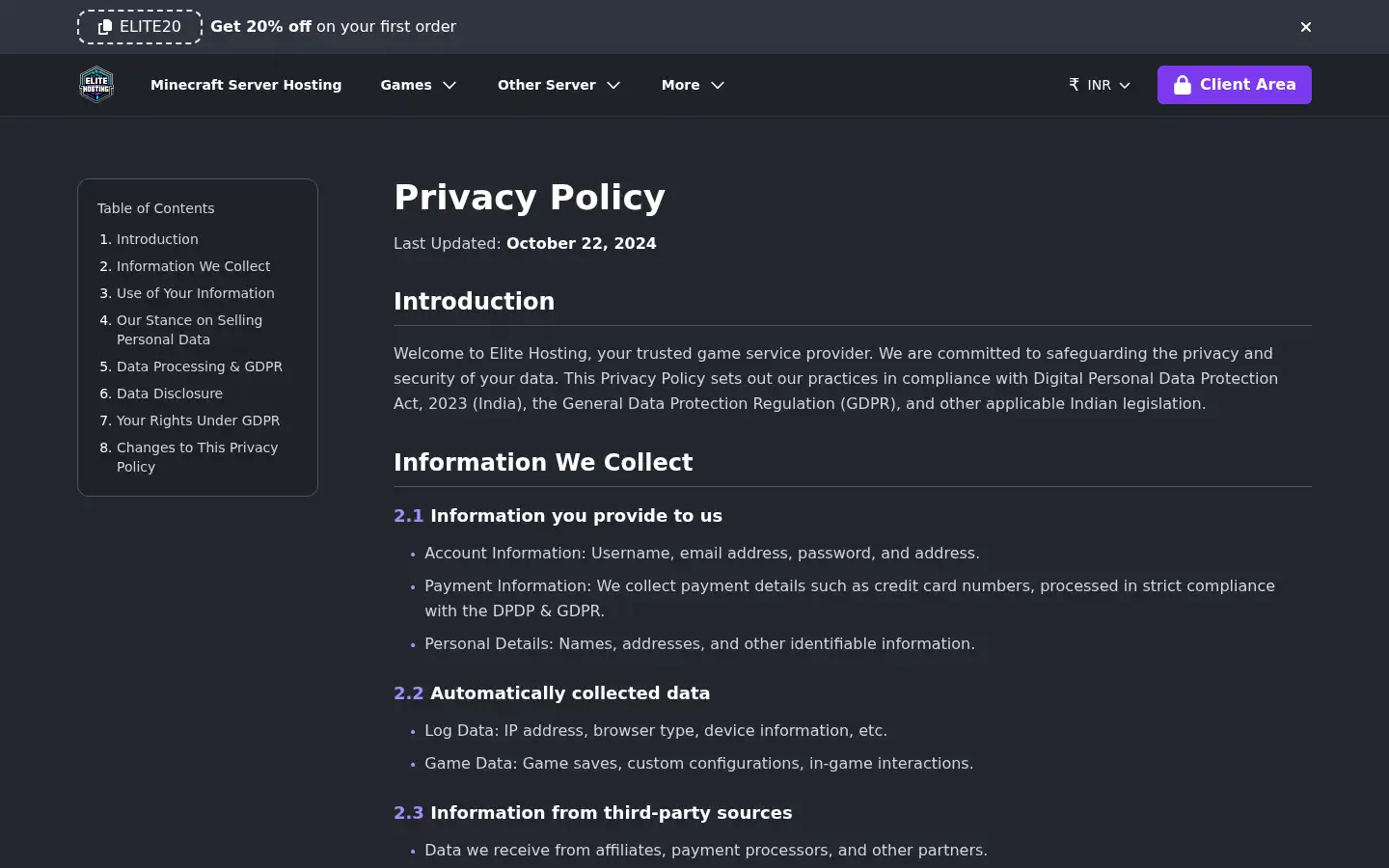
Task: Expand the Games dropdown menu
Action: click(419, 85)
